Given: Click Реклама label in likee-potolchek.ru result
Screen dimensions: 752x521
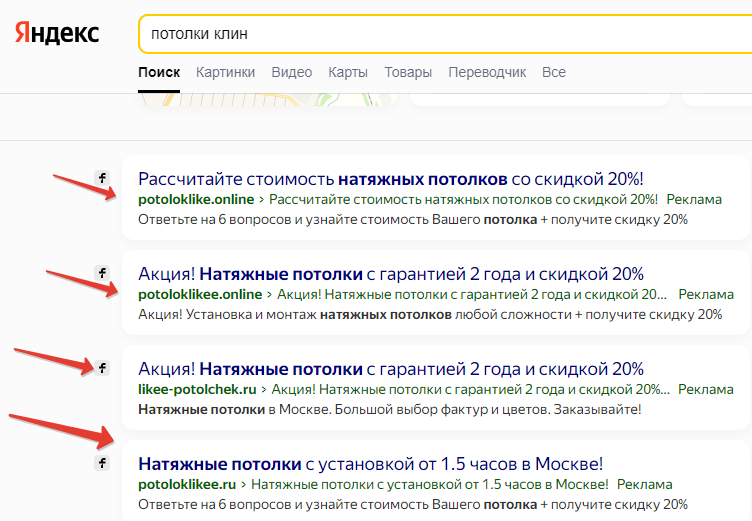Looking at the screenshot, I should click(705, 389).
